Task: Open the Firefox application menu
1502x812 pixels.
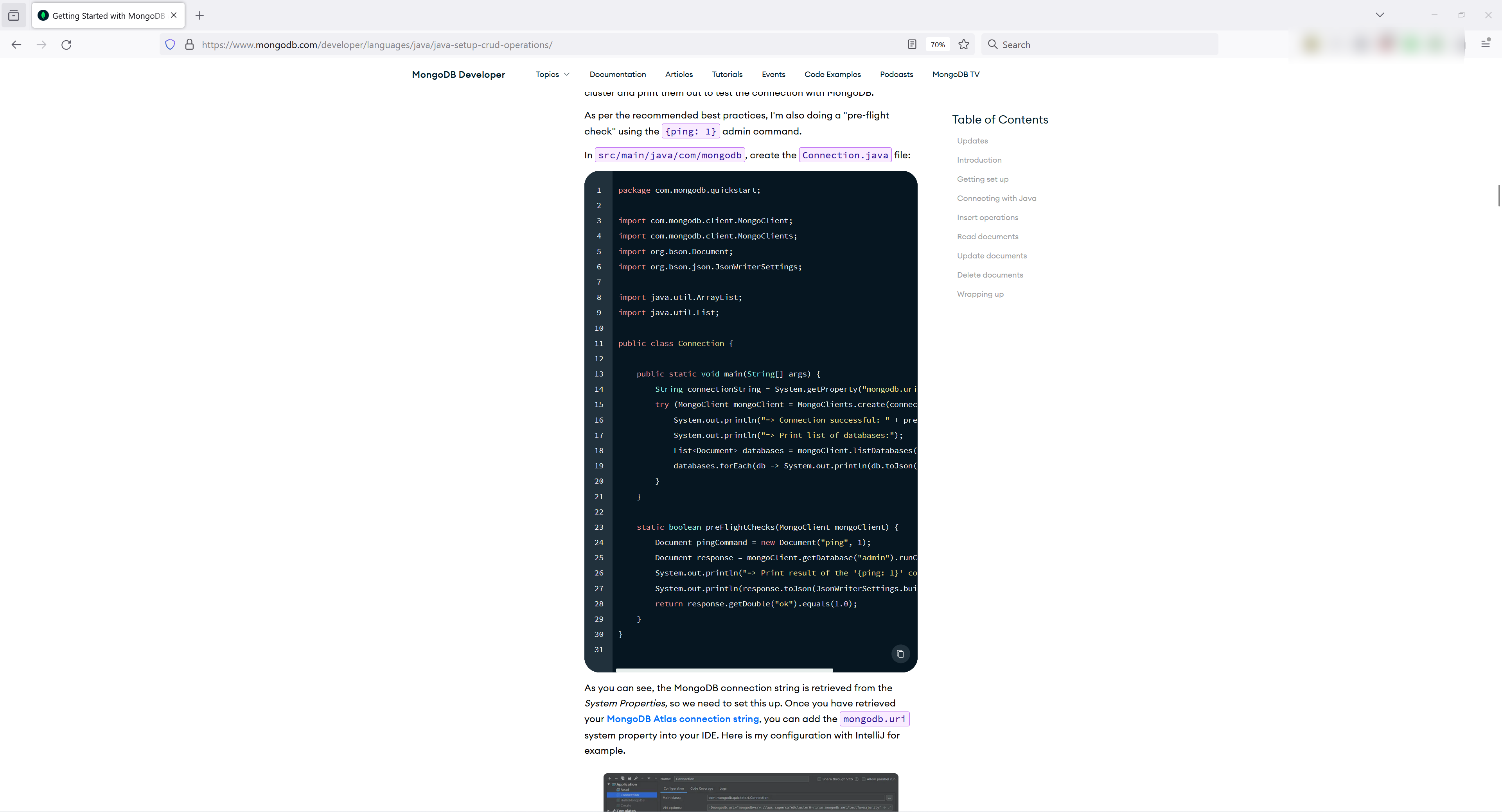Action: pyautogui.click(x=1485, y=44)
